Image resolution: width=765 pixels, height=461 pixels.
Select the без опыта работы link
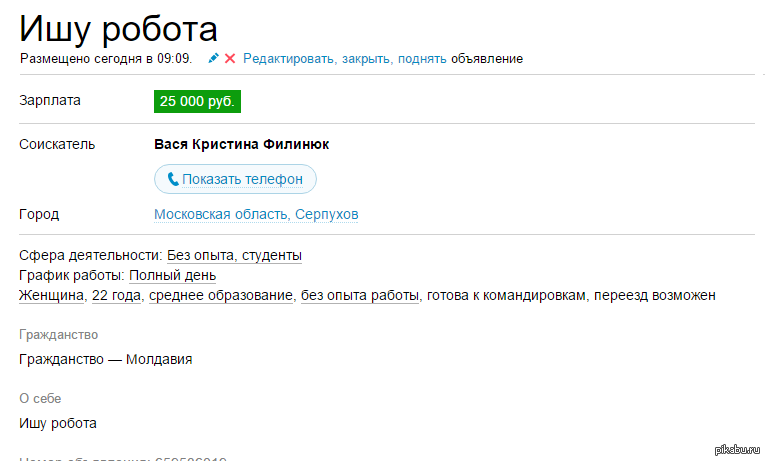coord(360,295)
